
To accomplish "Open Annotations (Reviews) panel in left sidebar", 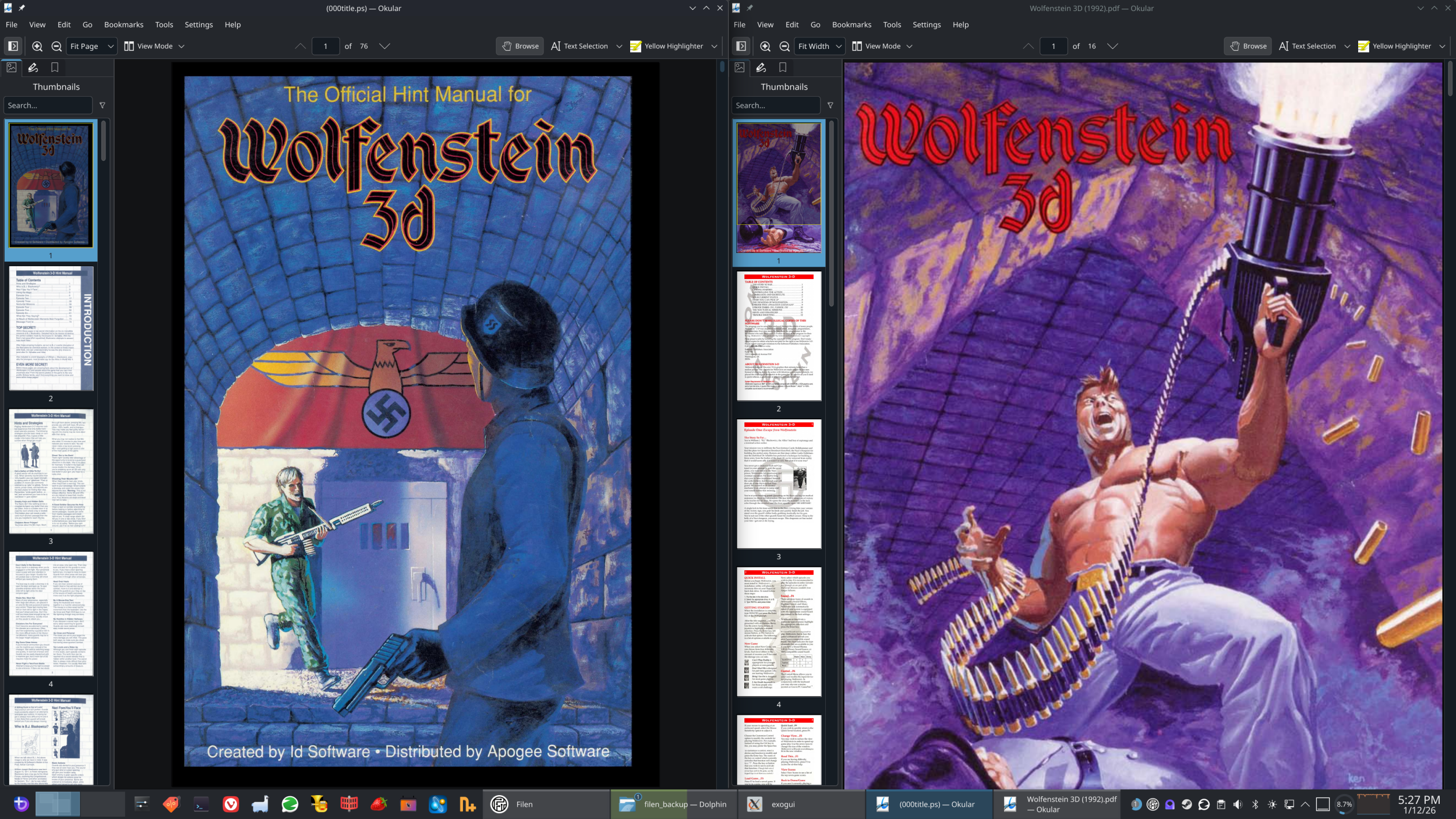I will point(33,68).
